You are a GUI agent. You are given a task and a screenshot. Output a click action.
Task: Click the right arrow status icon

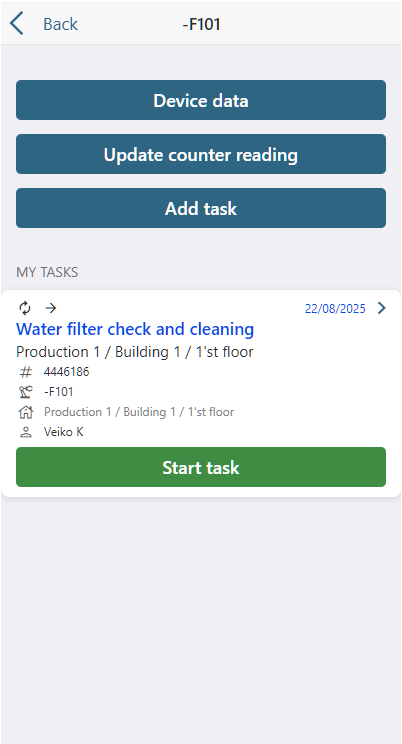click(51, 308)
